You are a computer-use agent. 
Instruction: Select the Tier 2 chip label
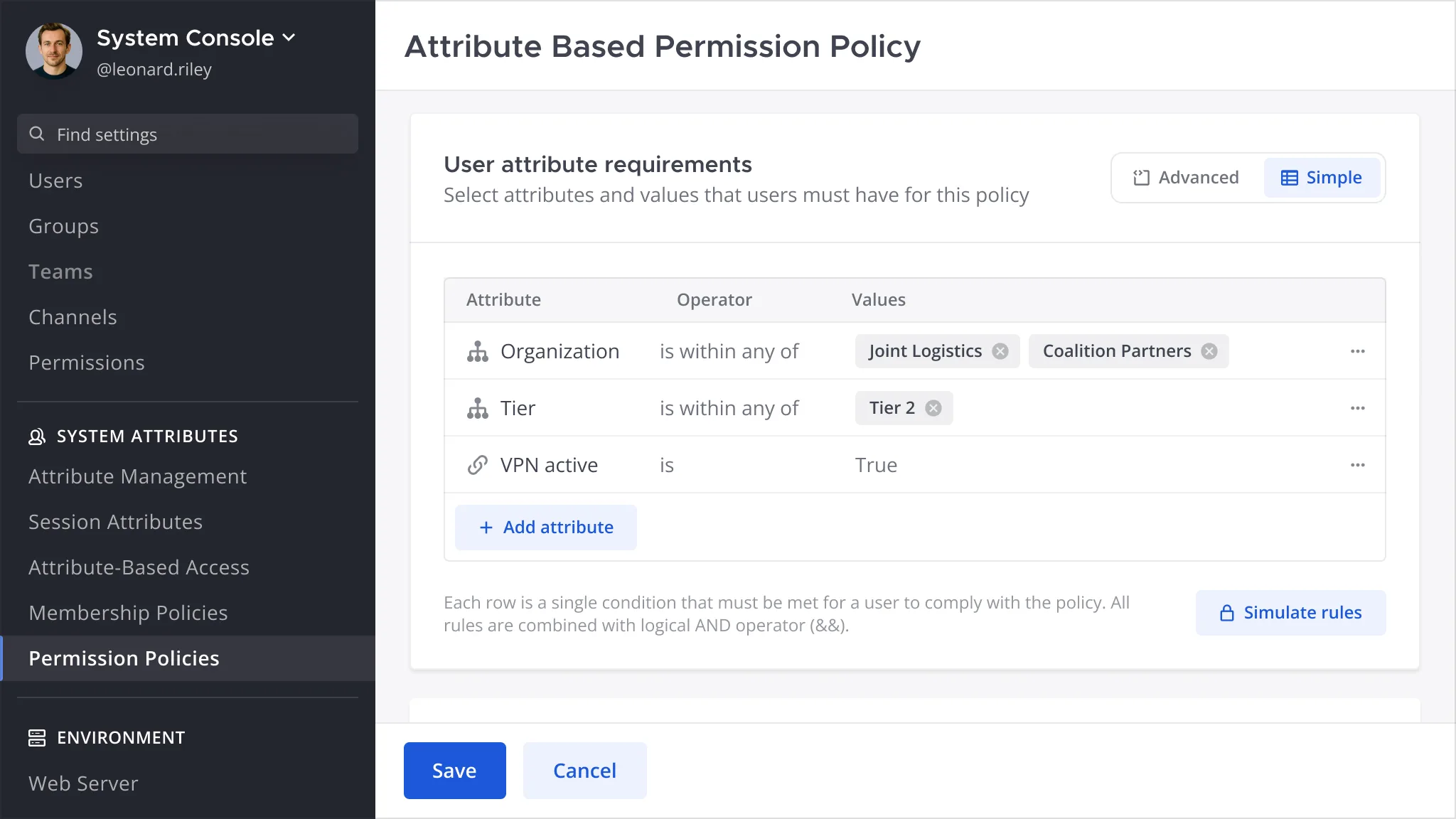(892, 408)
